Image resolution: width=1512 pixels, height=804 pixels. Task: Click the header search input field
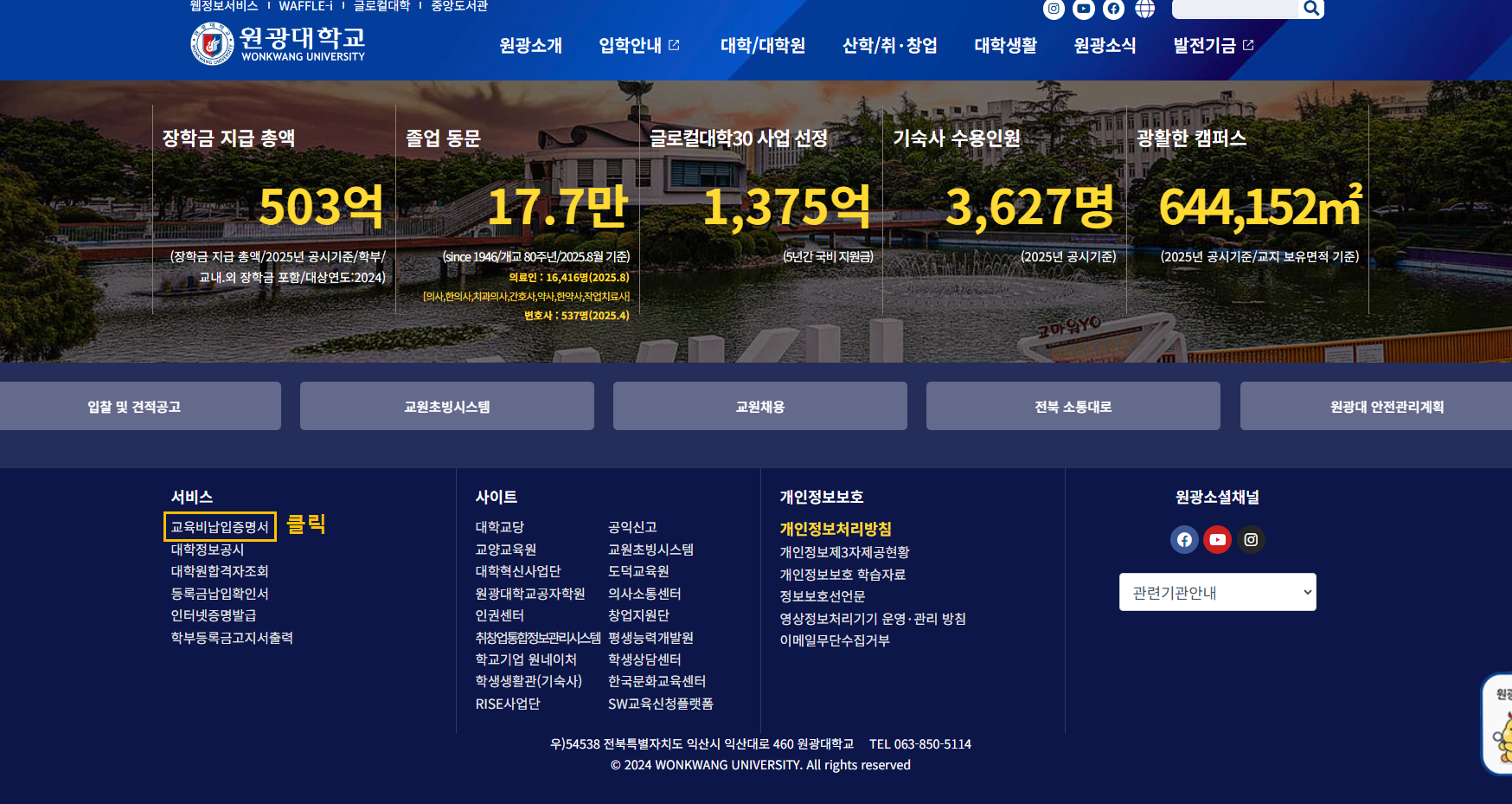[1234, 9]
